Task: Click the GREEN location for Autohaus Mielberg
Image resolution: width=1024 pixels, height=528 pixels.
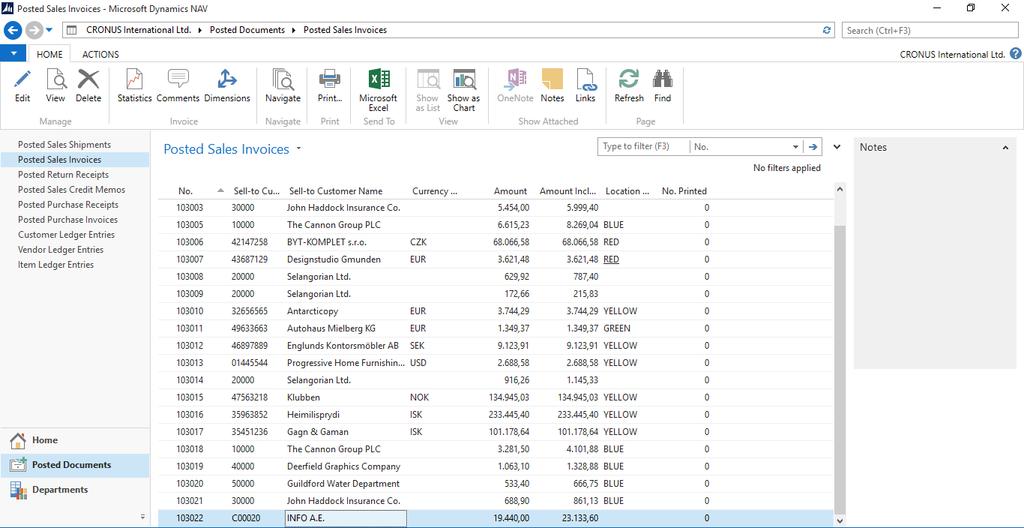Action: (617, 328)
